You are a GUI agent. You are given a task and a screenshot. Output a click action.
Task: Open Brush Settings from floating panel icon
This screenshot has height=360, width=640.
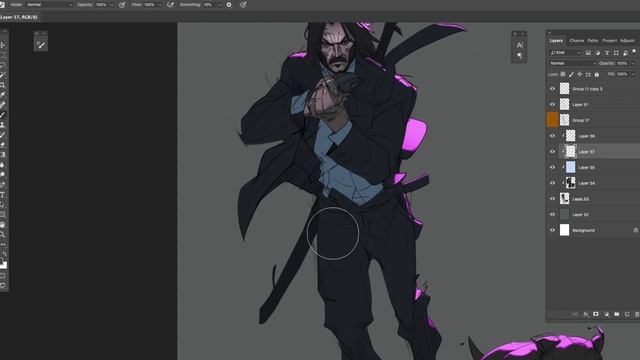click(40, 44)
